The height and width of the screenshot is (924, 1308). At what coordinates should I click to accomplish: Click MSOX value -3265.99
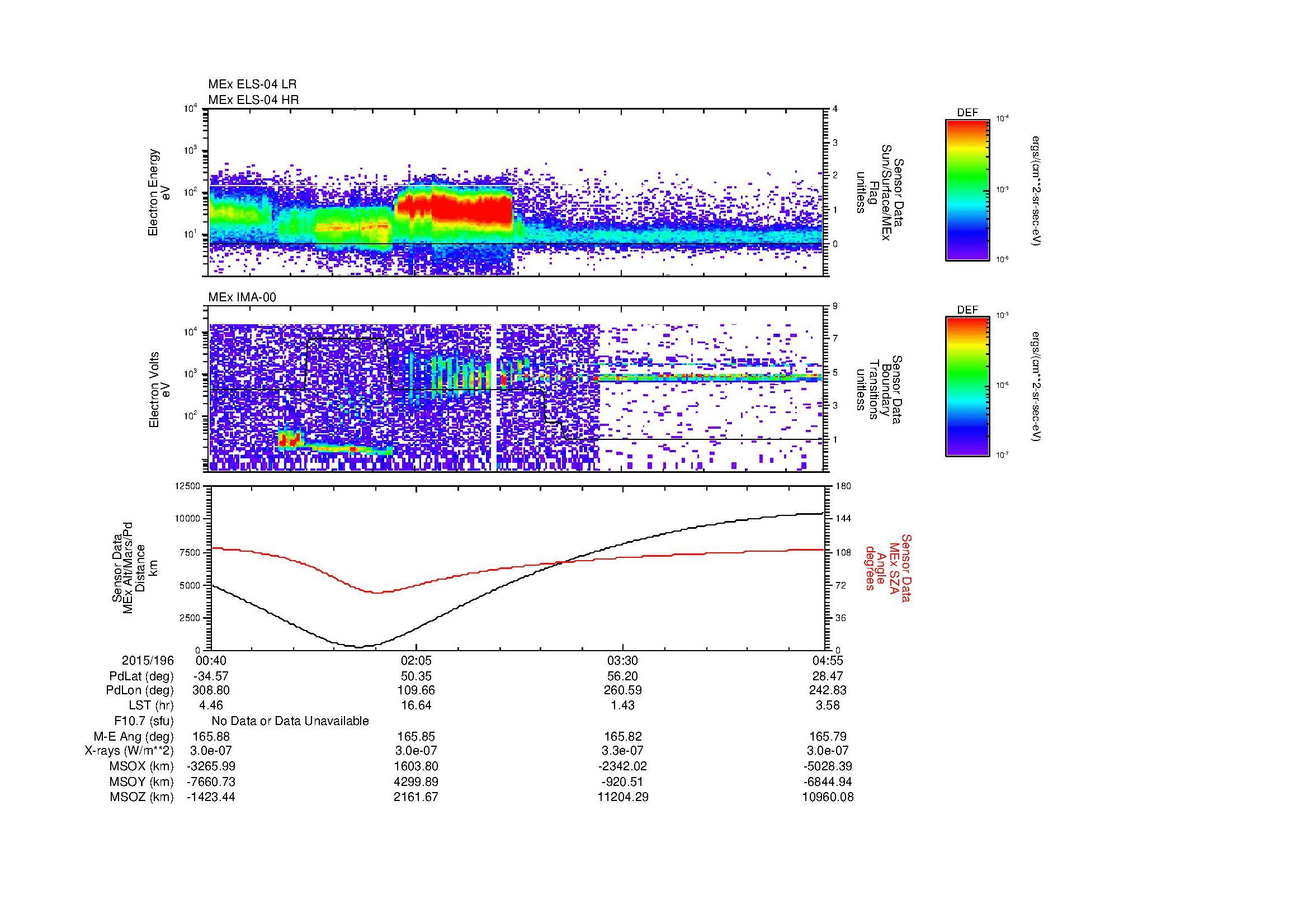coord(211,766)
